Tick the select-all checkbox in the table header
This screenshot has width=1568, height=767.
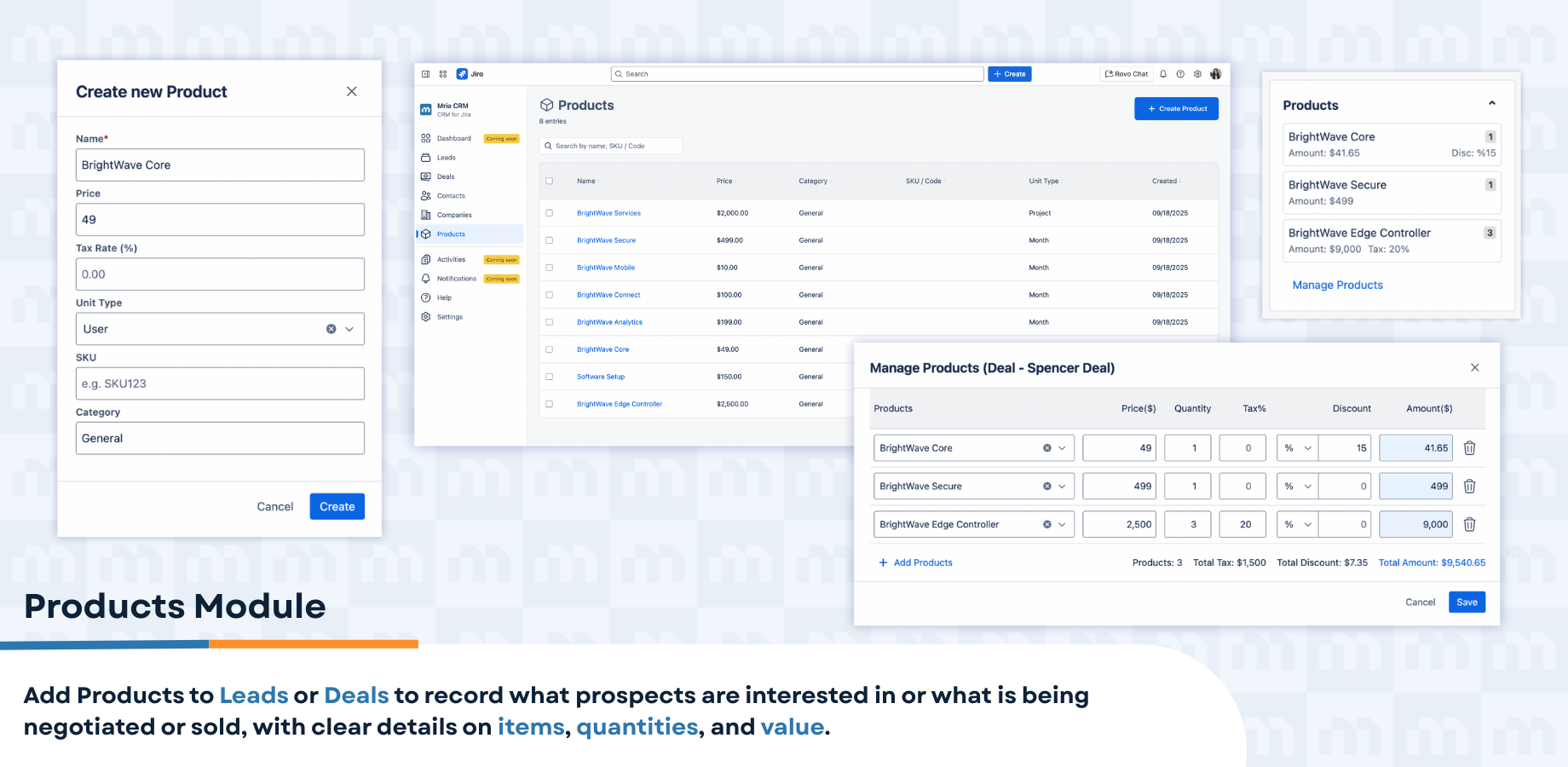click(x=550, y=181)
